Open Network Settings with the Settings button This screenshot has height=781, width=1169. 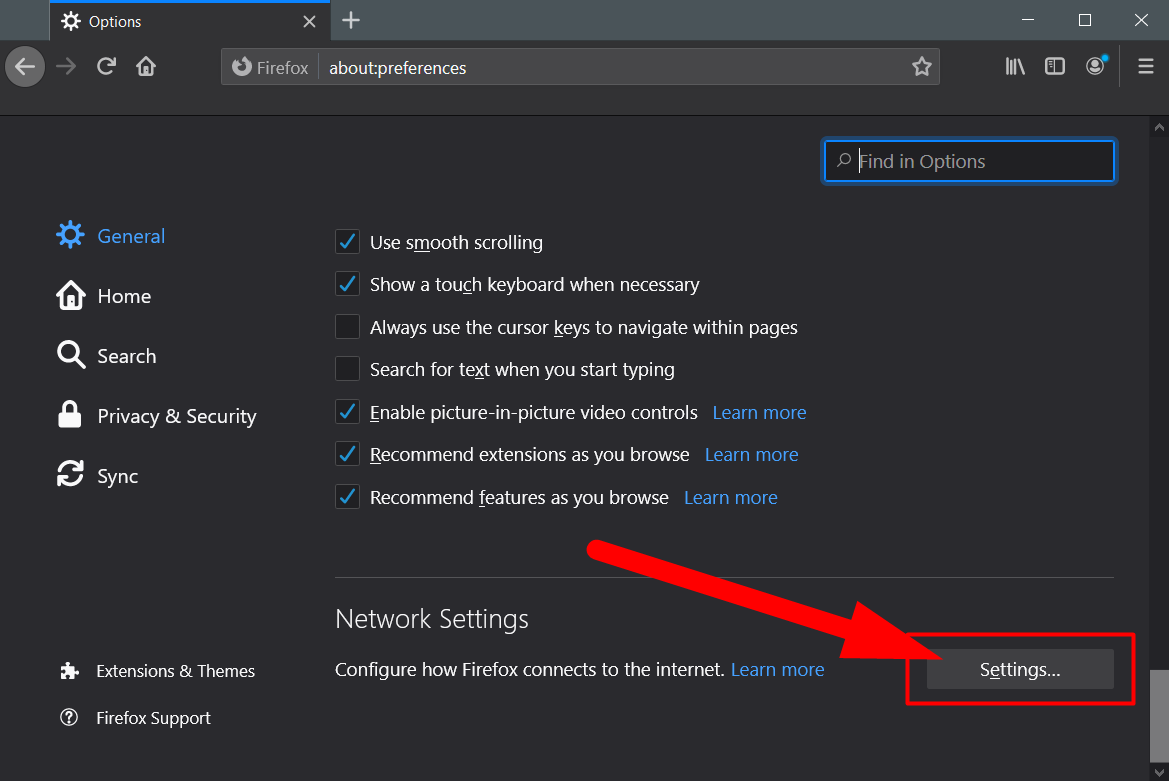(x=1019, y=670)
